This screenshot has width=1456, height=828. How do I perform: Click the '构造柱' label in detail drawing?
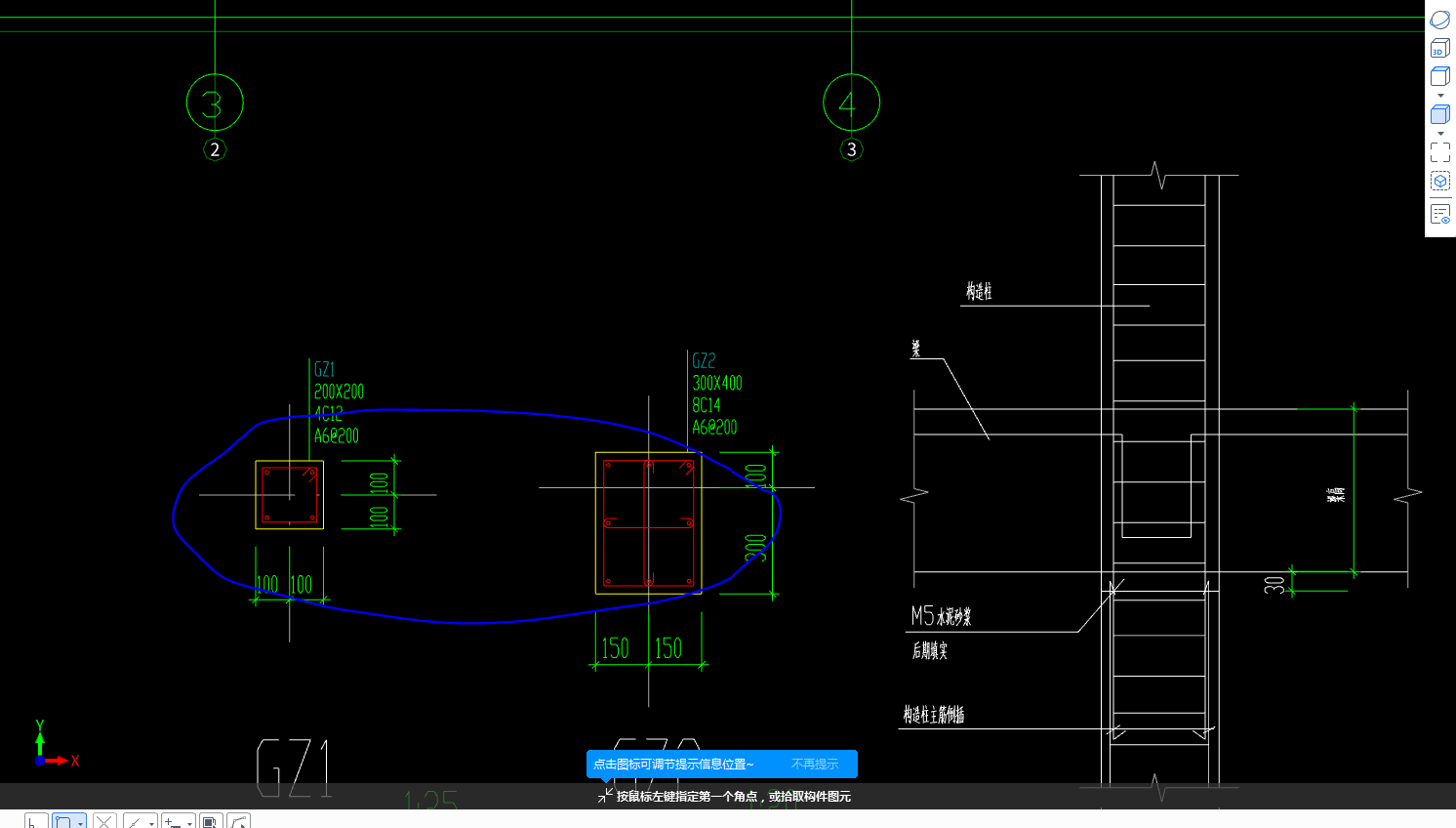point(979,291)
